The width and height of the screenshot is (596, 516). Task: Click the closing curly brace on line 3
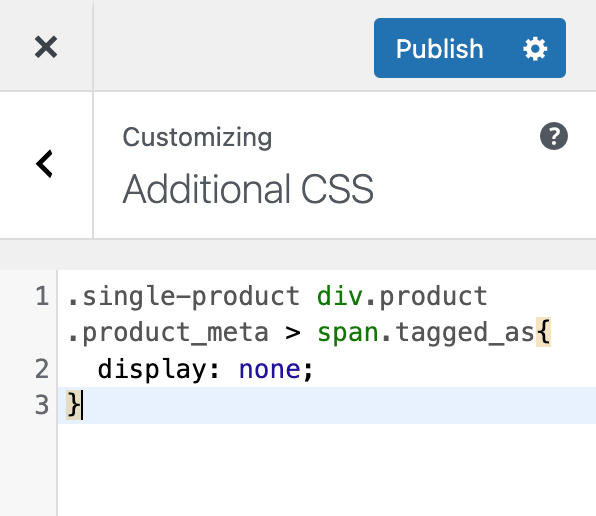tap(73, 405)
